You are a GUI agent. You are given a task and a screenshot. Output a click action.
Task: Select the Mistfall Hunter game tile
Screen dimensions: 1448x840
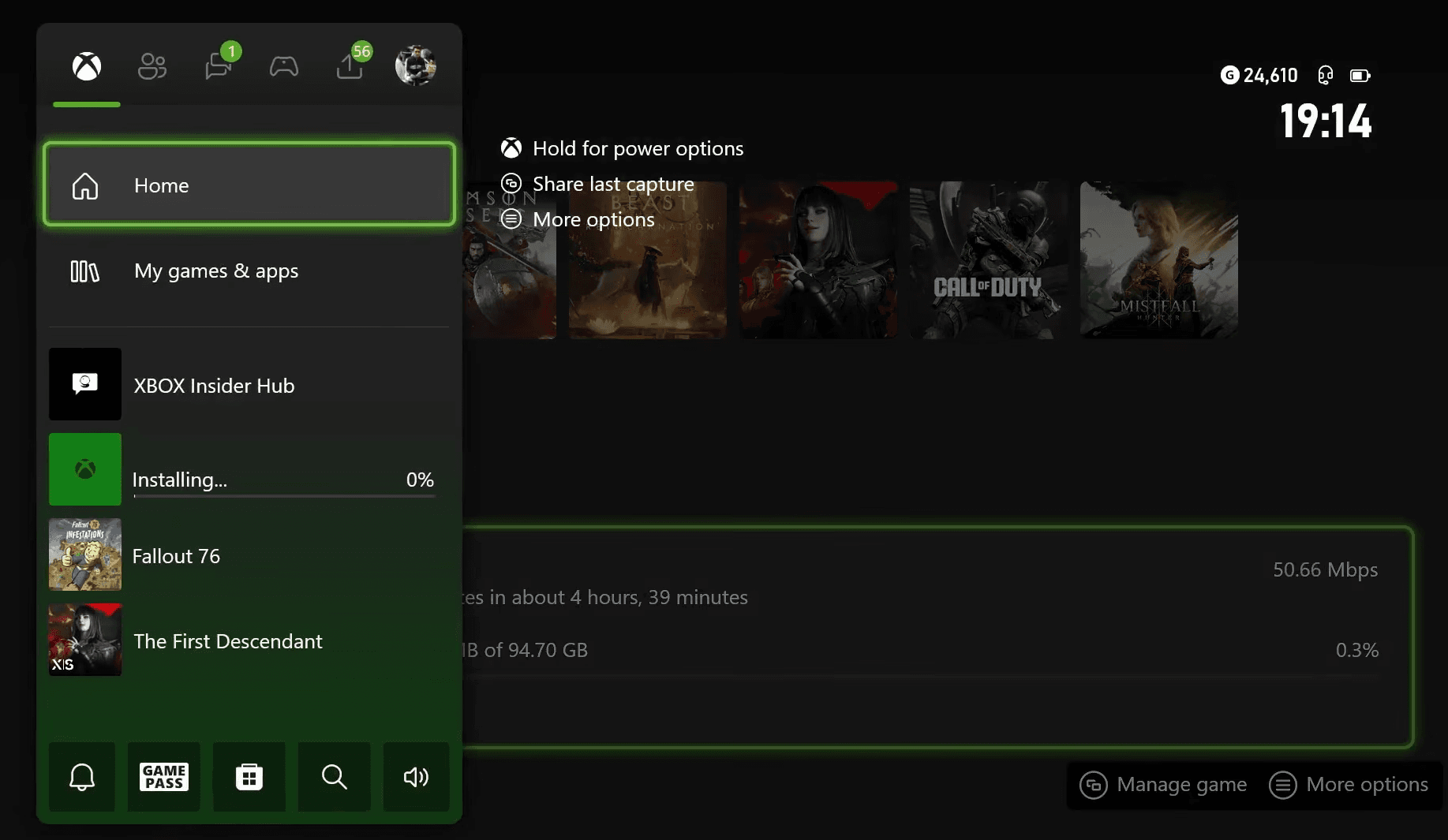1159,260
